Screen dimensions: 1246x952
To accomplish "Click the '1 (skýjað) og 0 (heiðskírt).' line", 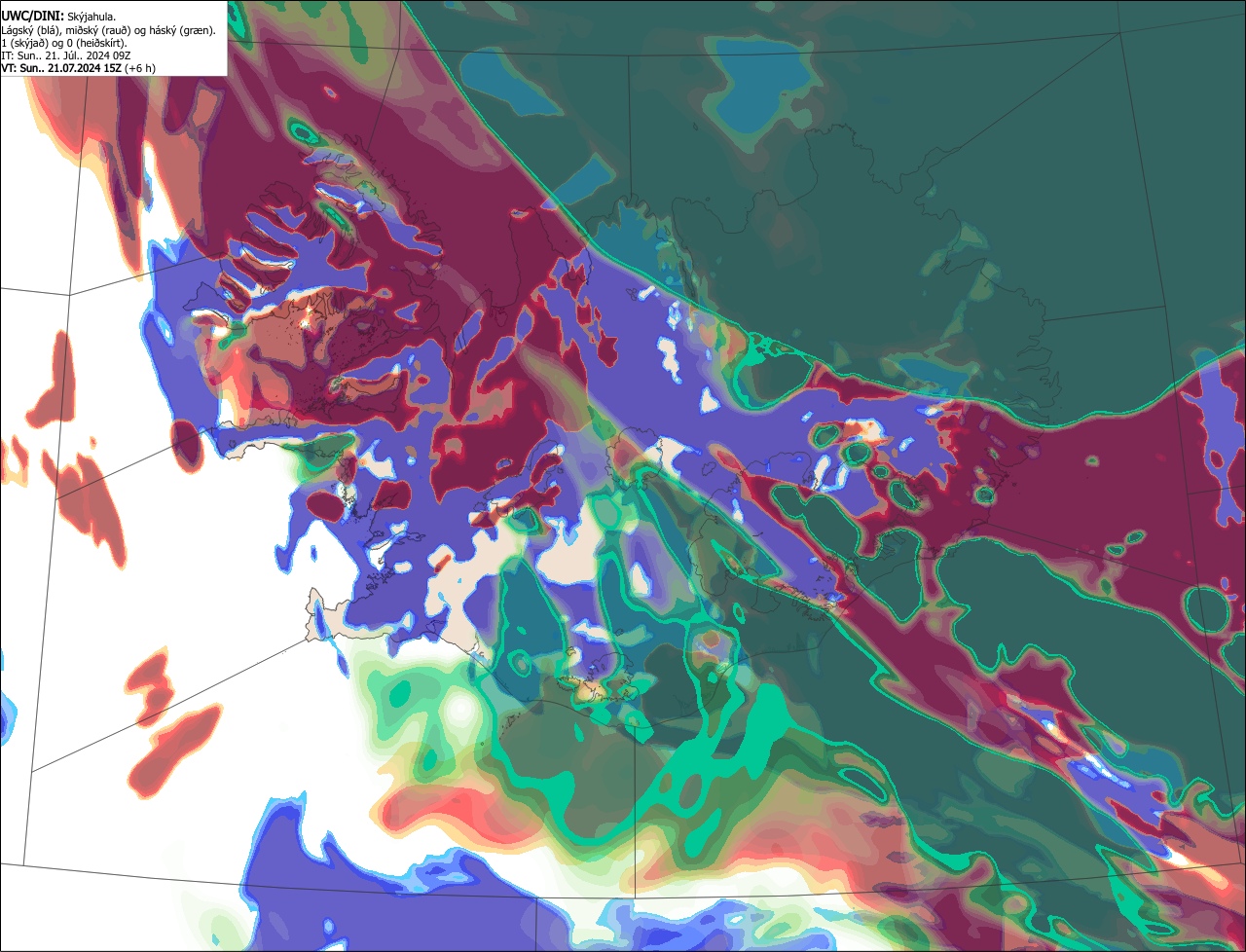I will pos(64,43).
